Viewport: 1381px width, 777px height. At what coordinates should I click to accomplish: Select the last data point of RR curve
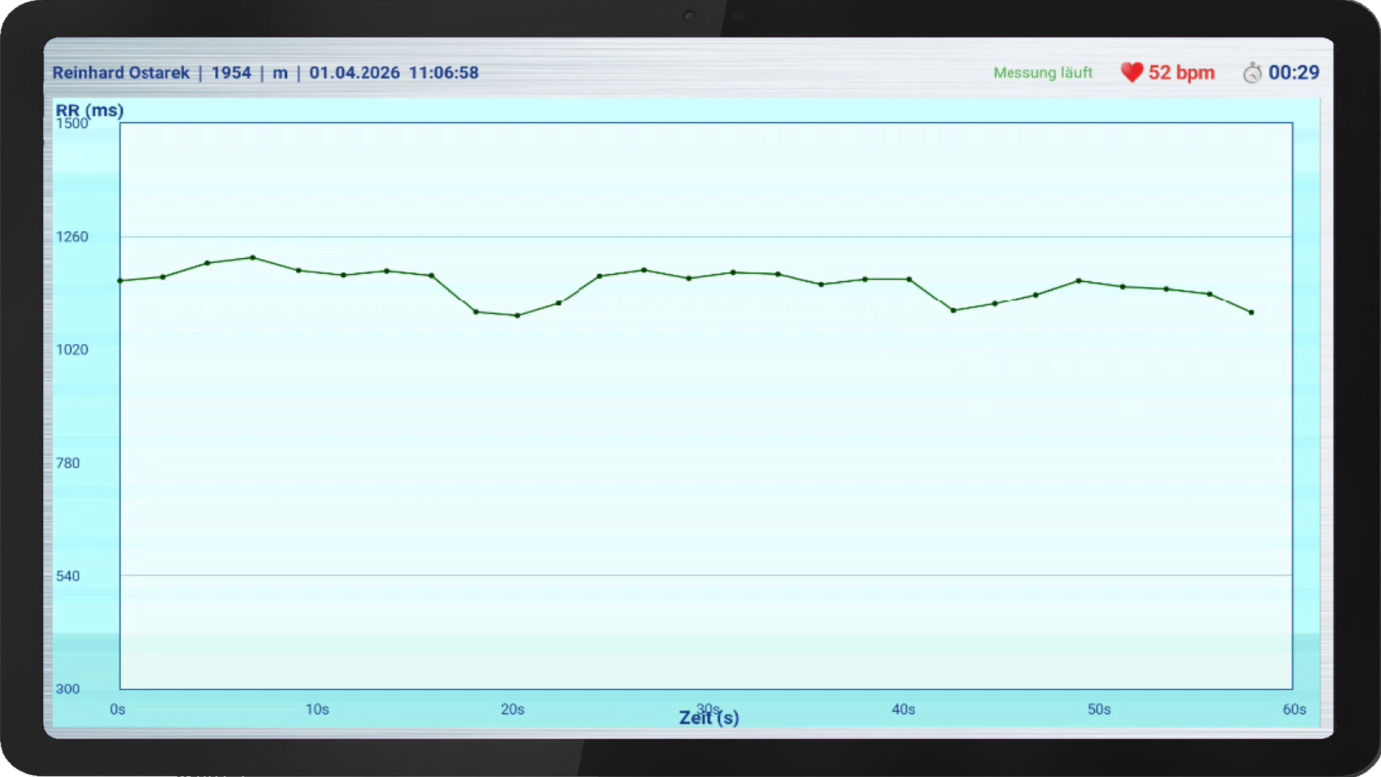1251,312
